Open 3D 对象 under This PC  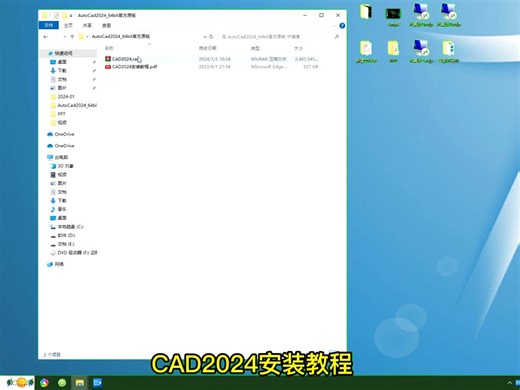65,166
